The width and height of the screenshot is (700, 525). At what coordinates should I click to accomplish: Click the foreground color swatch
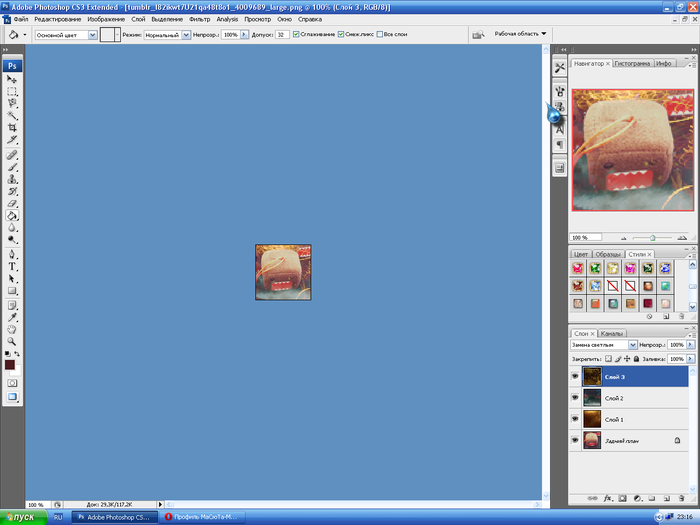point(9,365)
